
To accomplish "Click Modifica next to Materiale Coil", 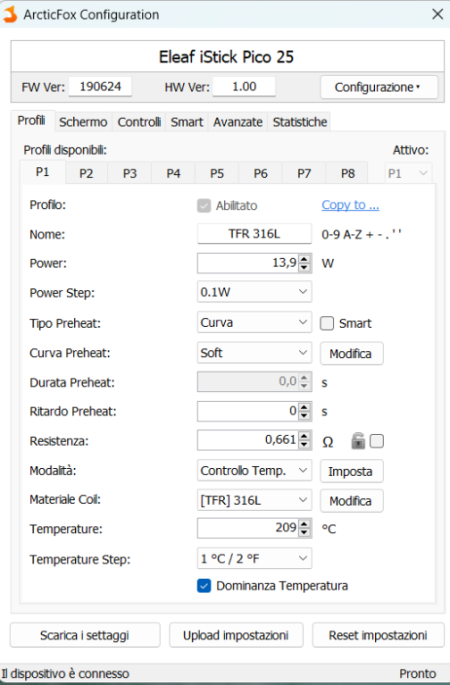I will pyautogui.click(x=352, y=501).
